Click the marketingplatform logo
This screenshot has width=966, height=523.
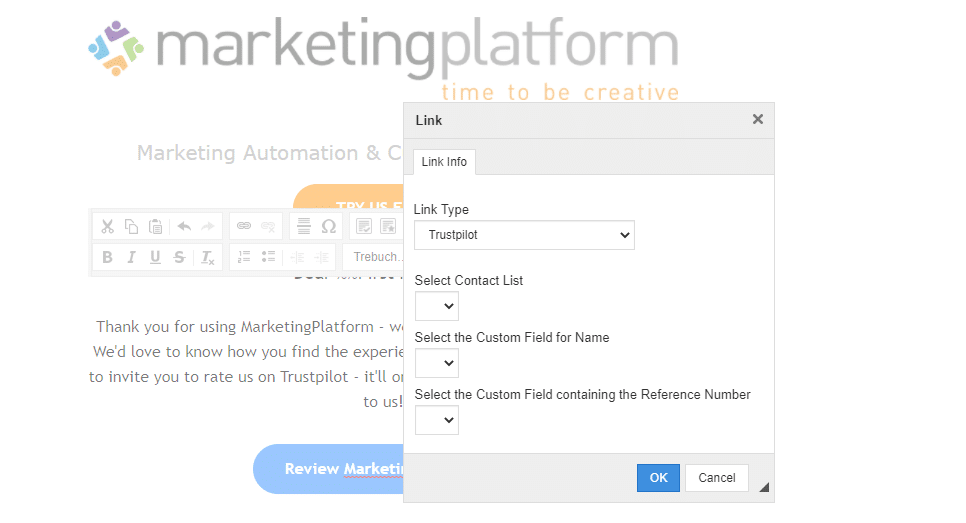click(383, 47)
